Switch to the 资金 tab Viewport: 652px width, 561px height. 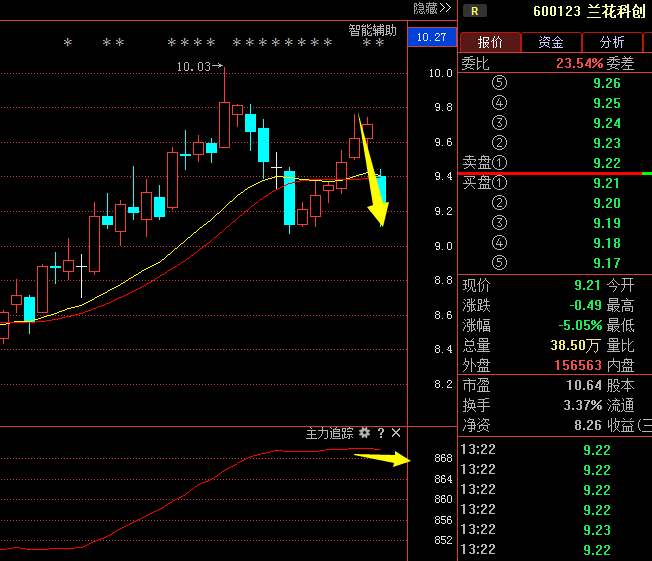coord(551,42)
